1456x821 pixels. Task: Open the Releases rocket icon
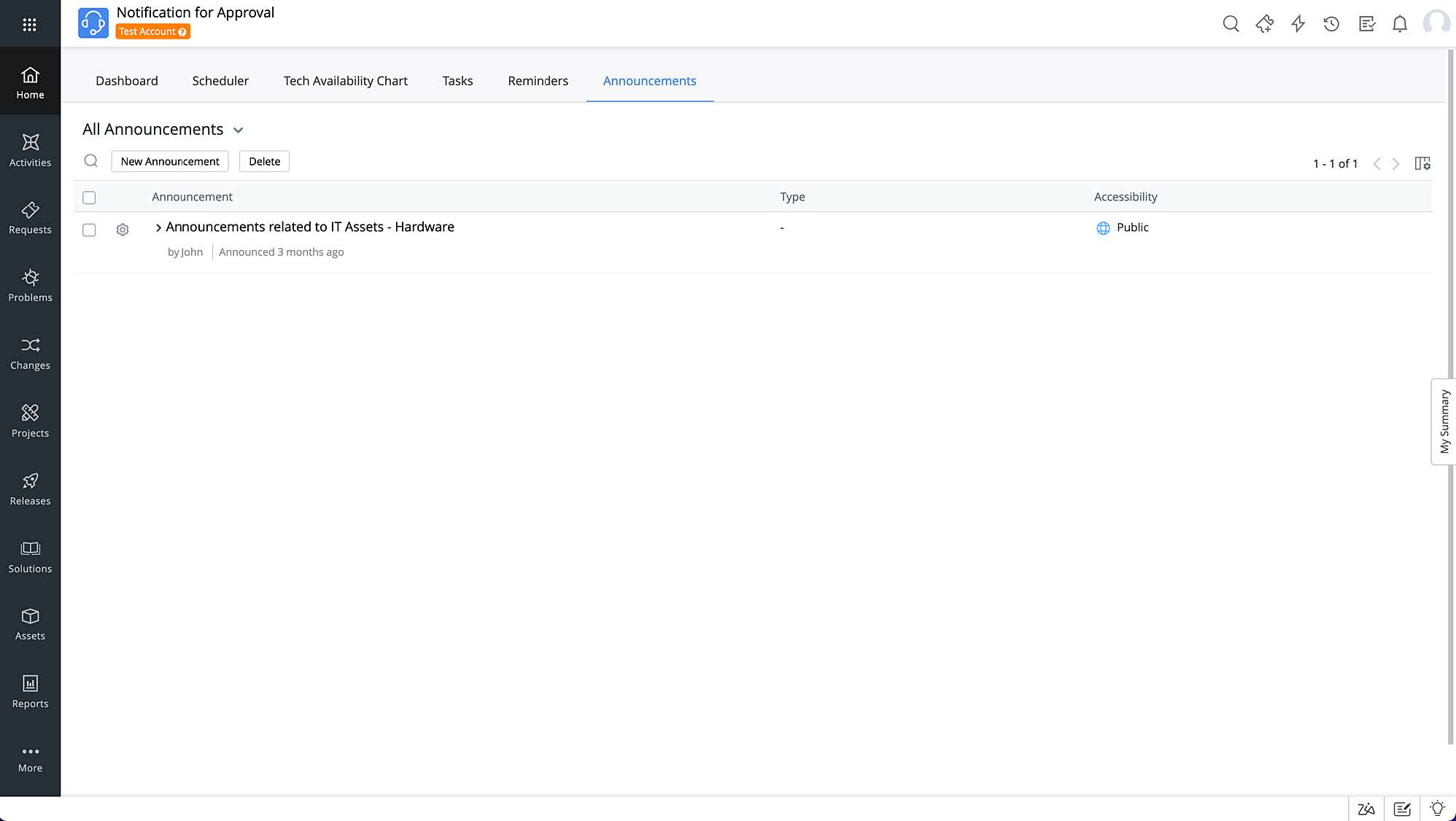point(30,481)
